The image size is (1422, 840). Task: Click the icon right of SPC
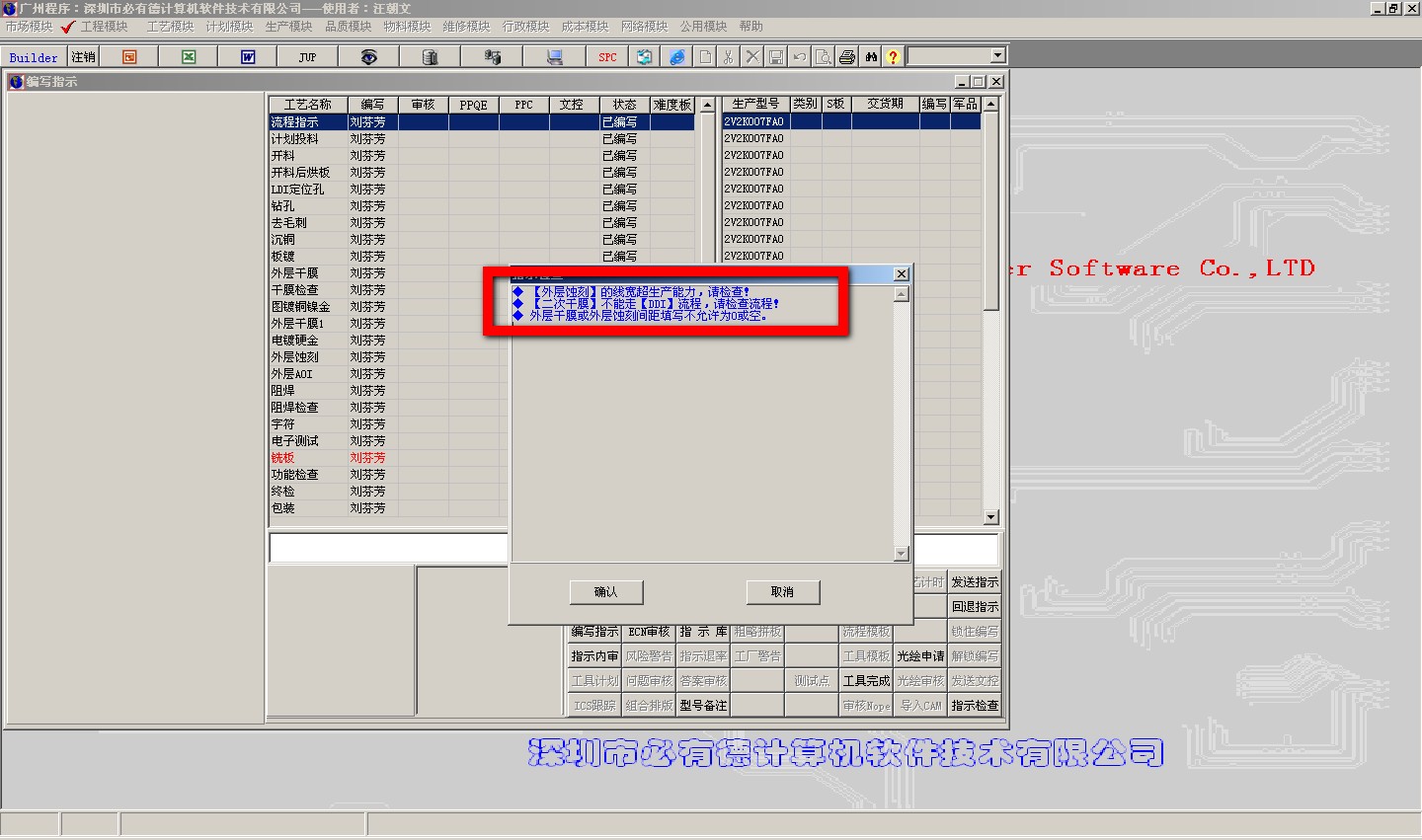click(644, 57)
